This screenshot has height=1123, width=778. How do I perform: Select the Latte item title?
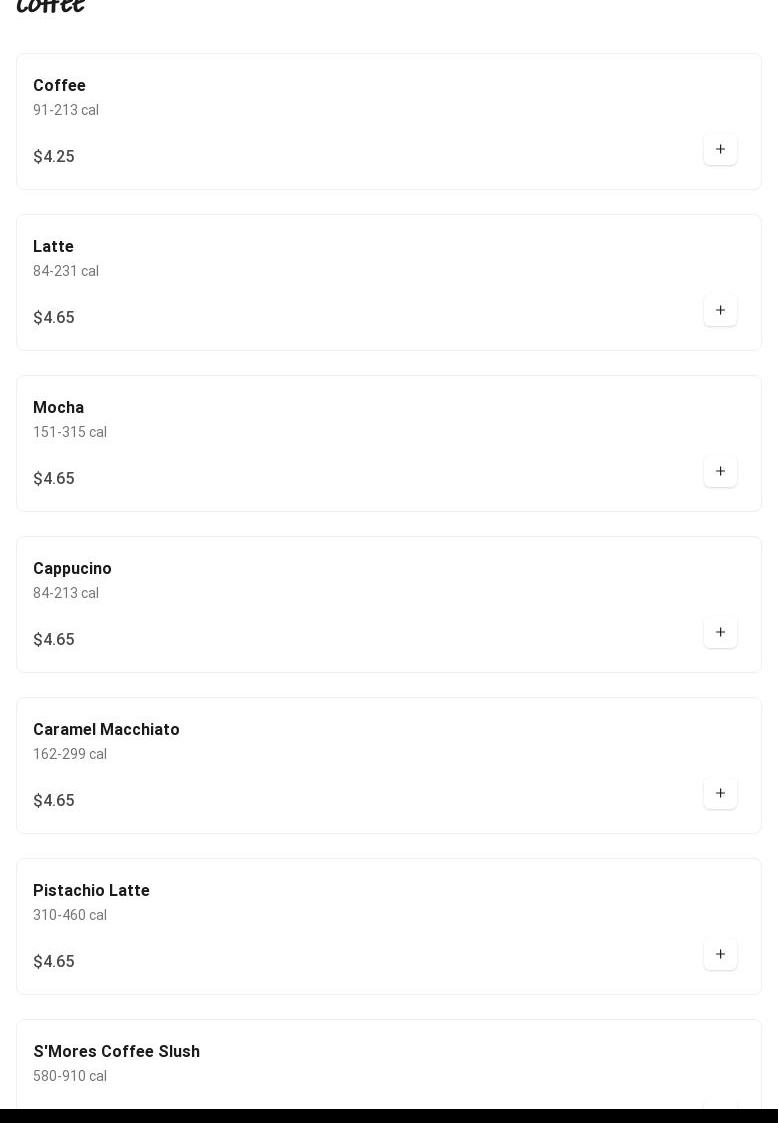pyautogui.click(x=53, y=247)
